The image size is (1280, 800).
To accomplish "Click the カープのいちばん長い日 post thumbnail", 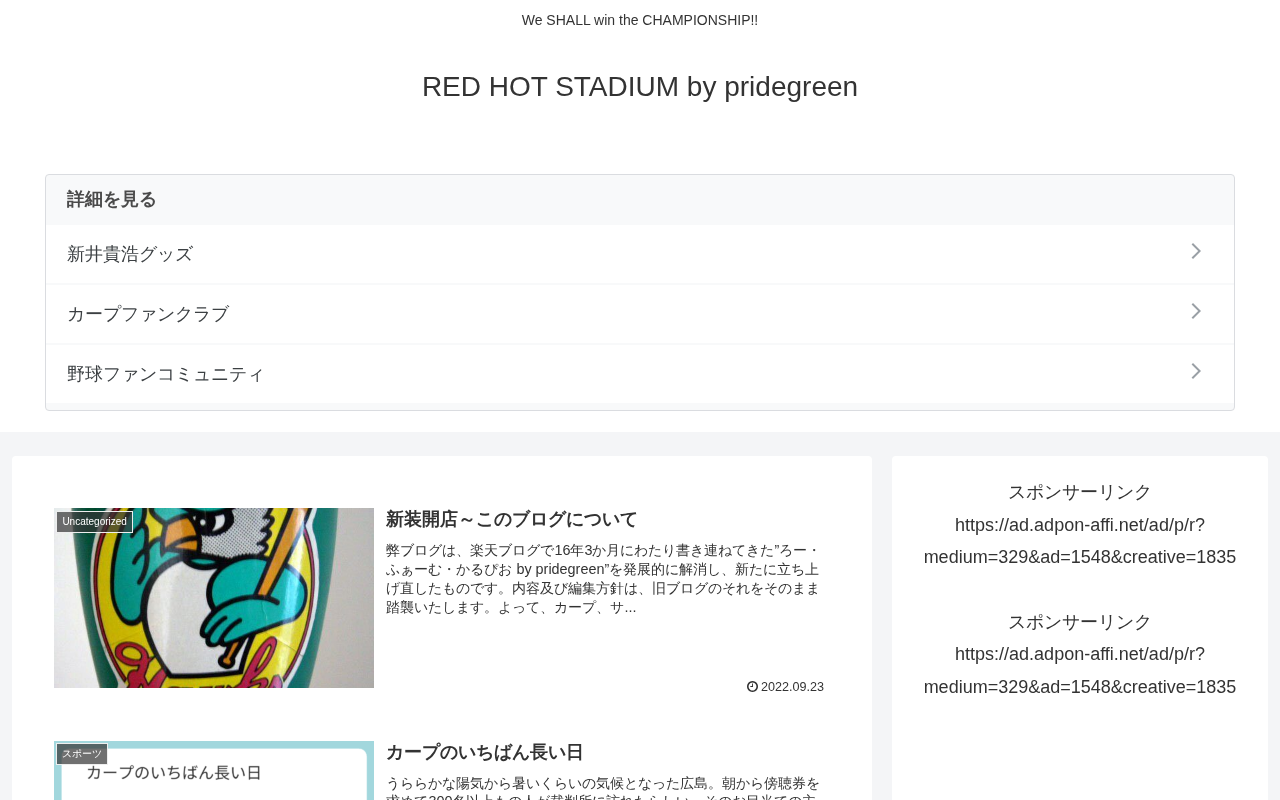I will pos(214,771).
